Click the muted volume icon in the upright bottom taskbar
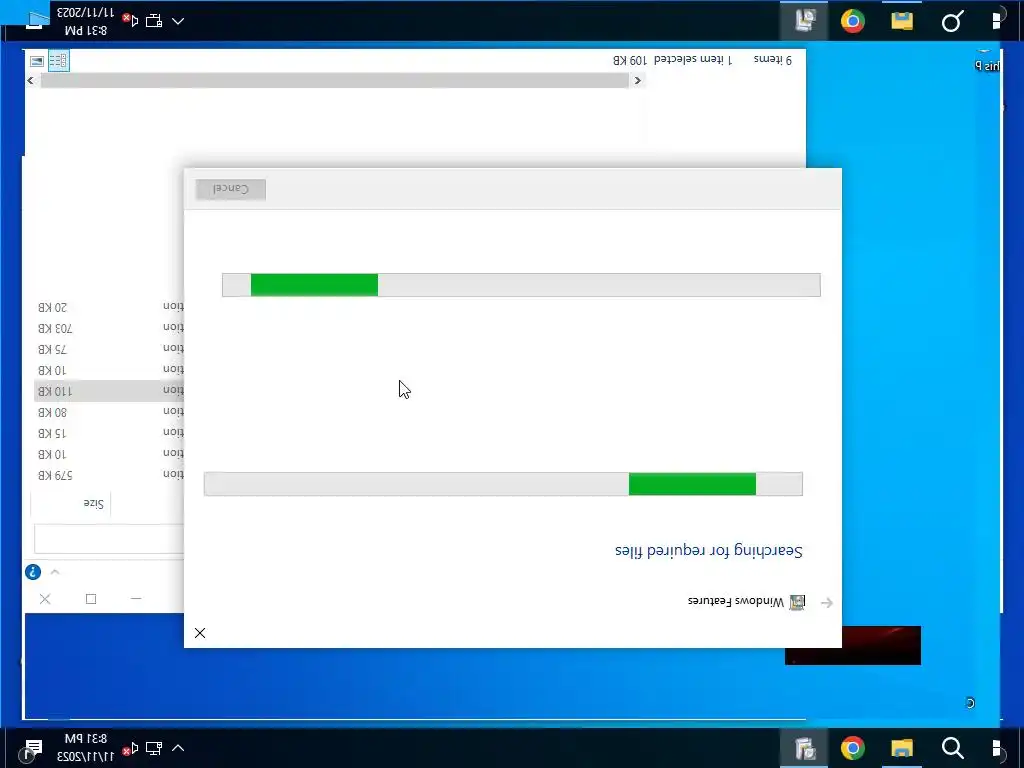 pos(131,748)
